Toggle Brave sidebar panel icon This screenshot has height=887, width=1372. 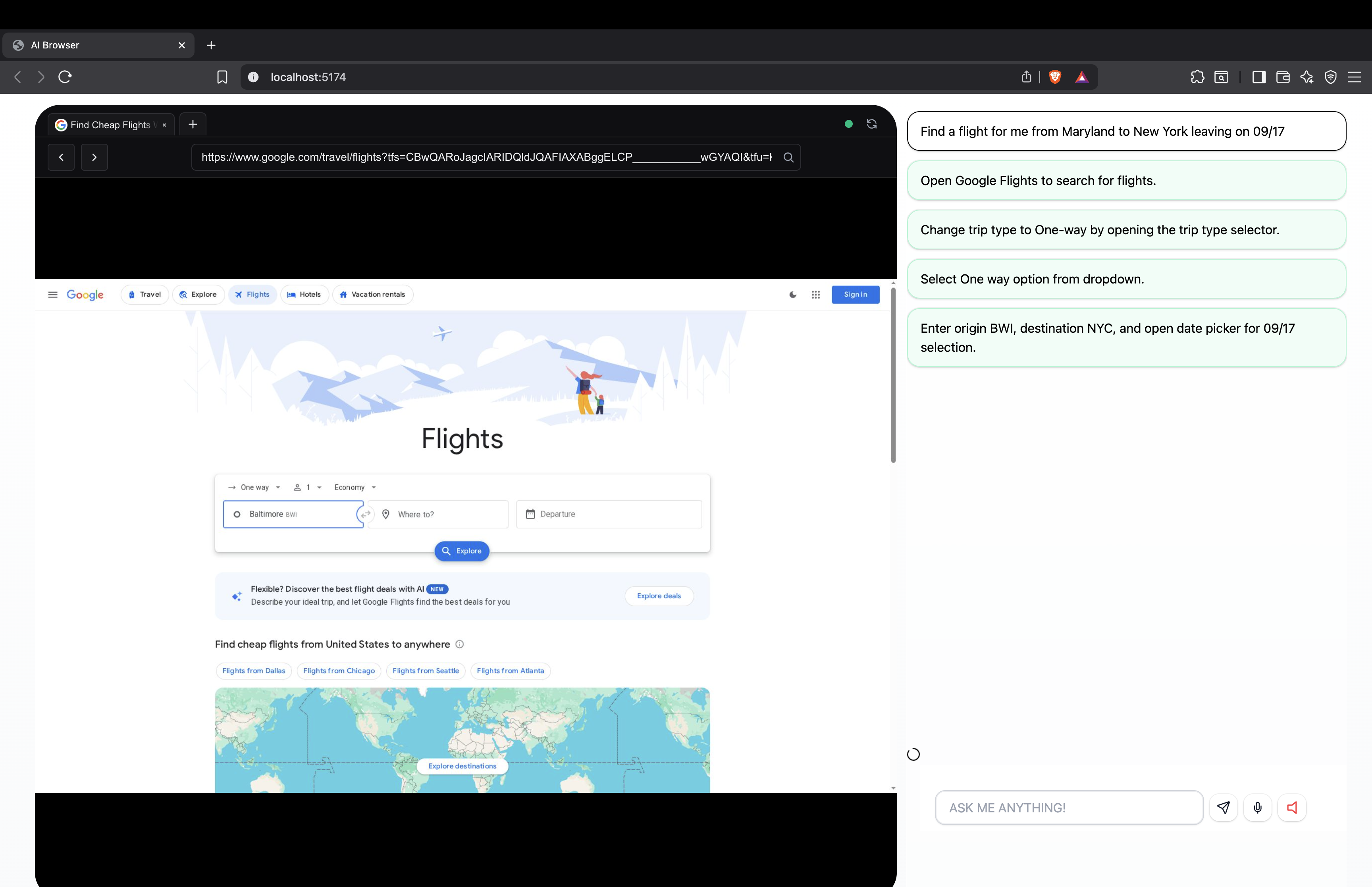pyautogui.click(x=1258, y=77)
